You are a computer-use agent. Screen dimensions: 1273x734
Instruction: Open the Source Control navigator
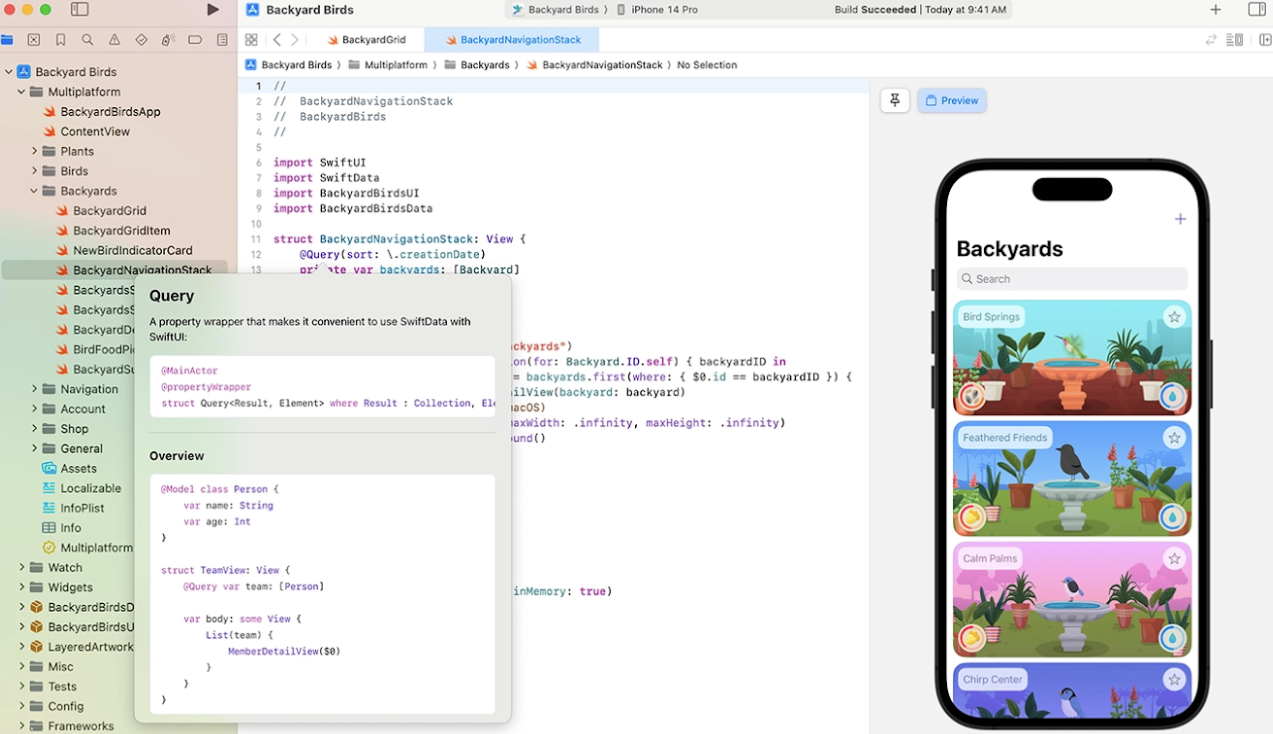coord(34,40)
